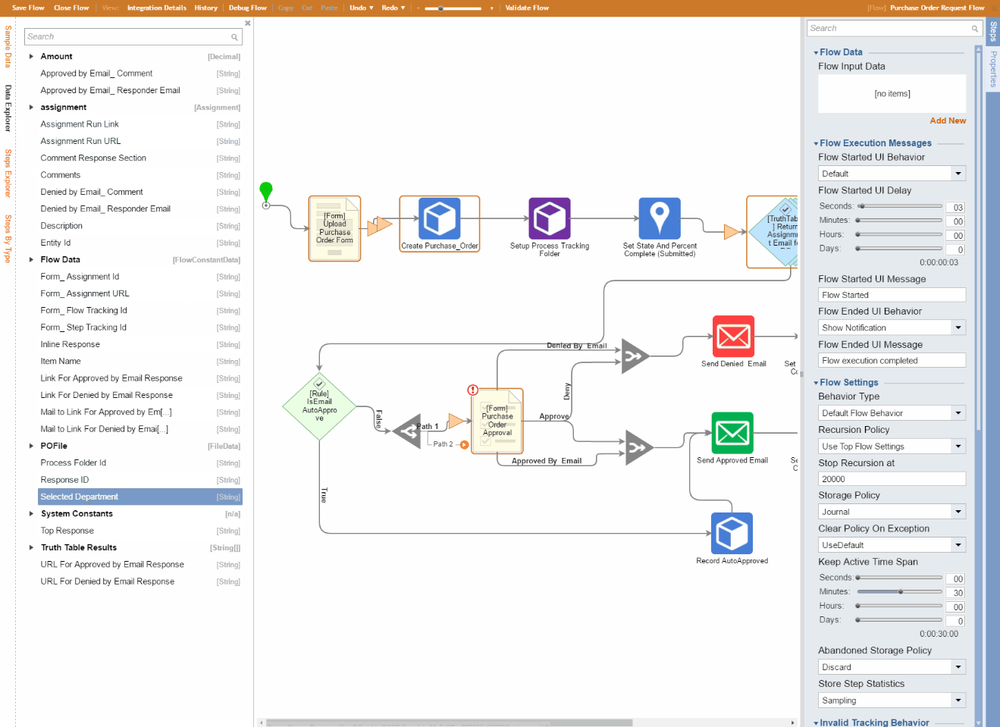Change the Recursion Policy dropdown

tap(891, 445)
